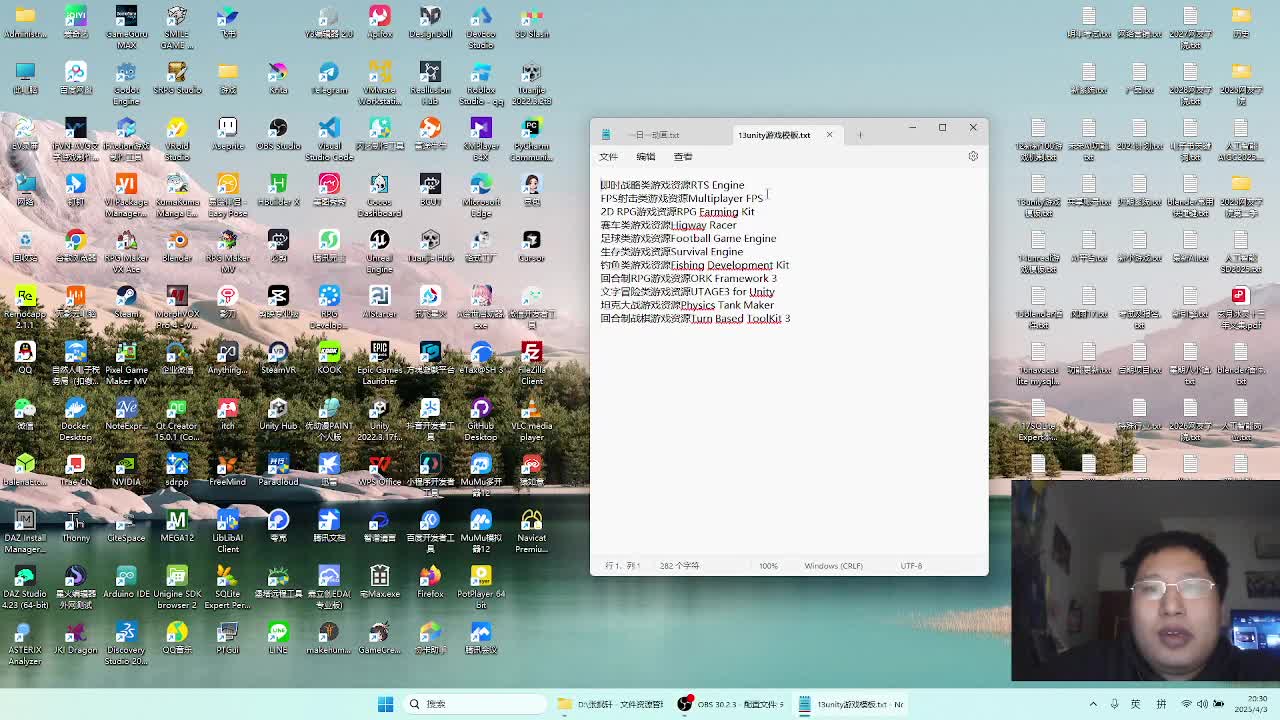The height and width of the screenshot is (720, 1280).
Task: Open Notepad settings gear icon
Action: (973, 156)
